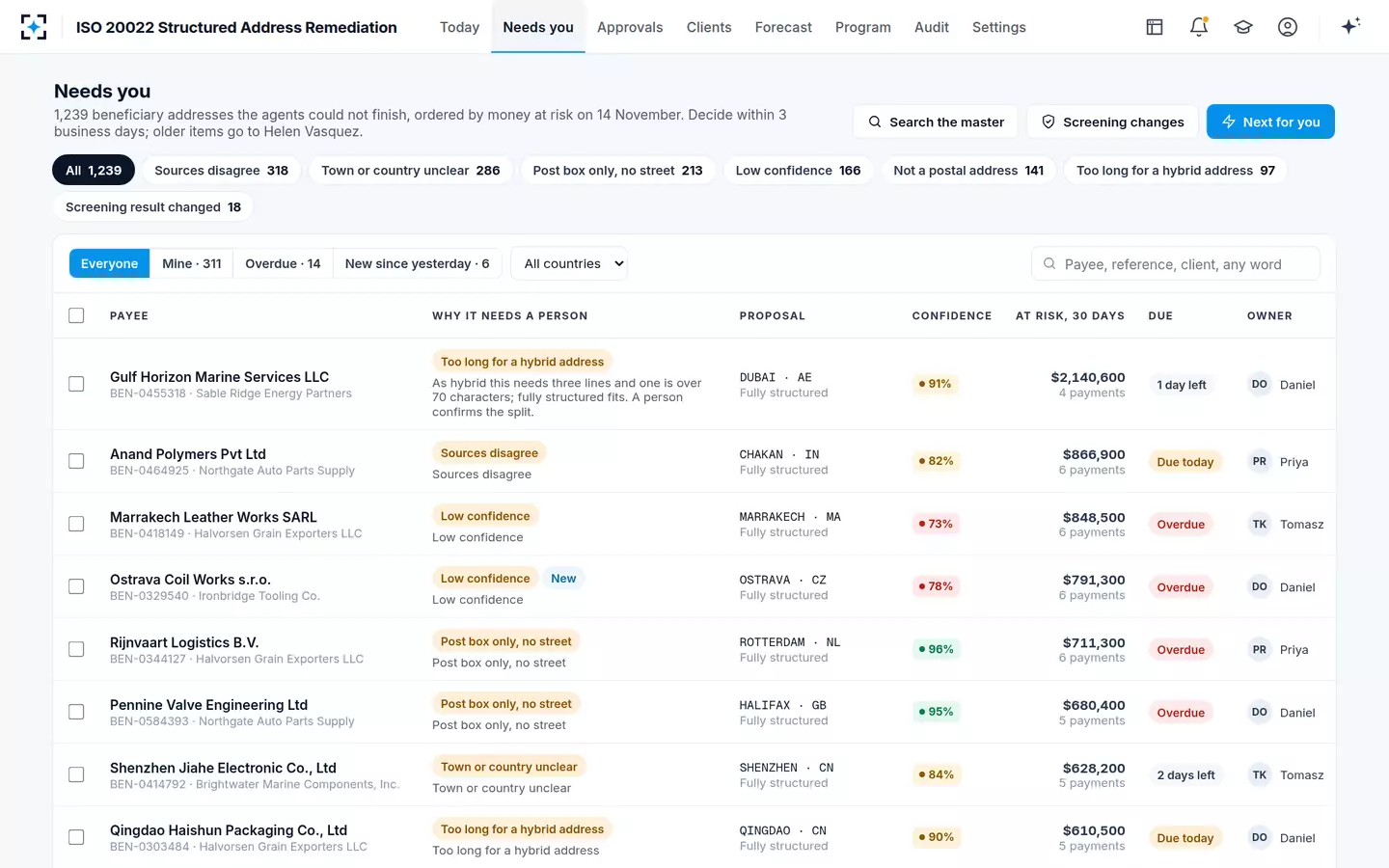Open Shenzhen Jiahe Electronic Co., Ltd
The image size is (1389, 868).
pyautogui.click(x=223, y=768)
